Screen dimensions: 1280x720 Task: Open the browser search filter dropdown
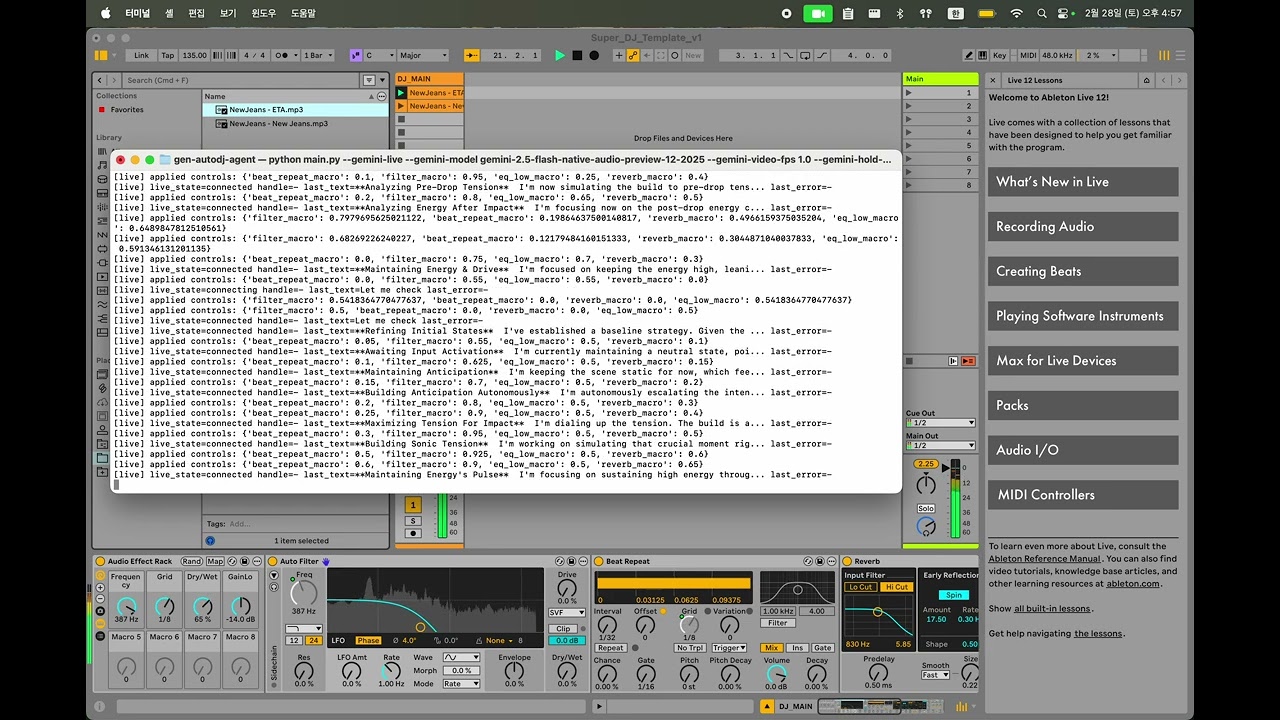coord(369,80)
